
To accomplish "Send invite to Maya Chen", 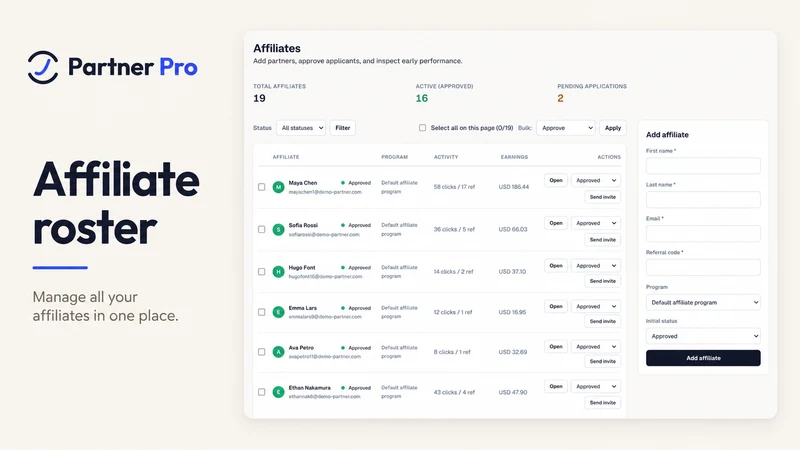I will [603, 197].
